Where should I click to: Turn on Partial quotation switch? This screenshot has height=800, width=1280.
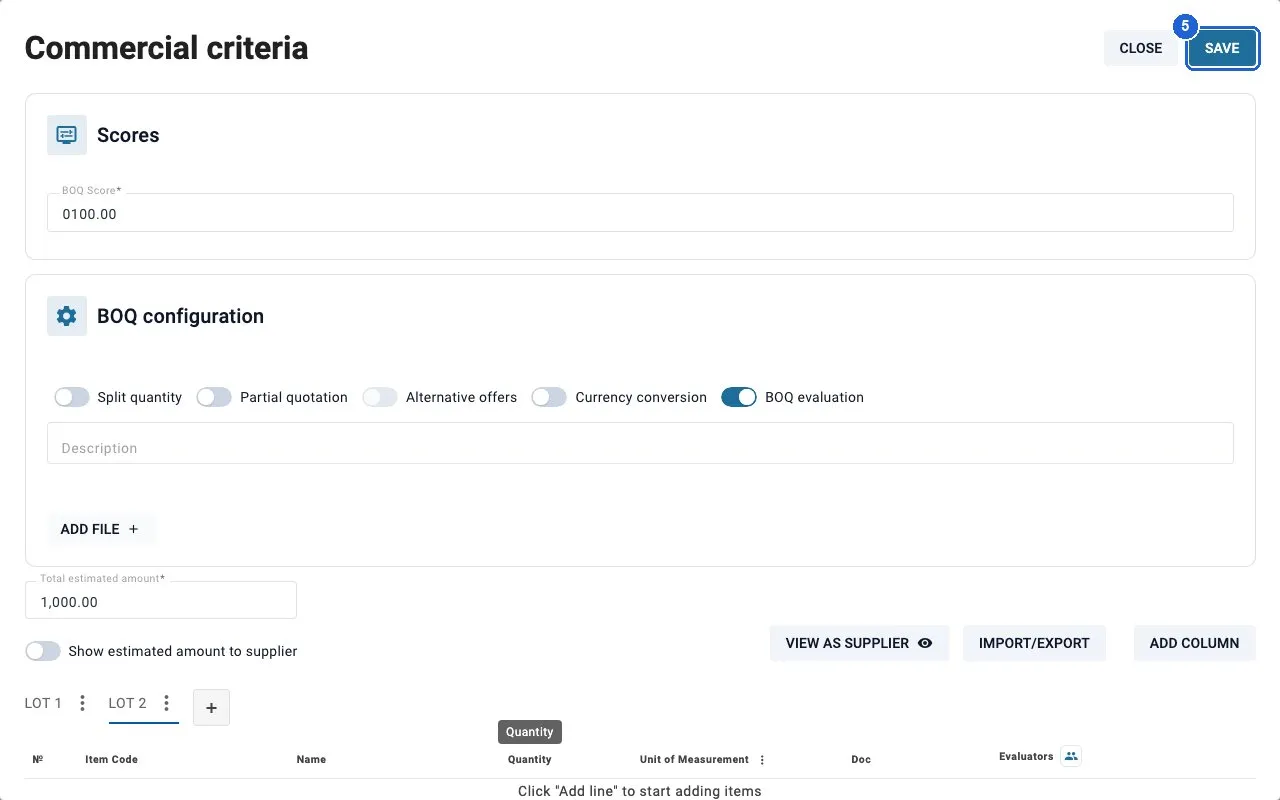(x=214, y=397)
